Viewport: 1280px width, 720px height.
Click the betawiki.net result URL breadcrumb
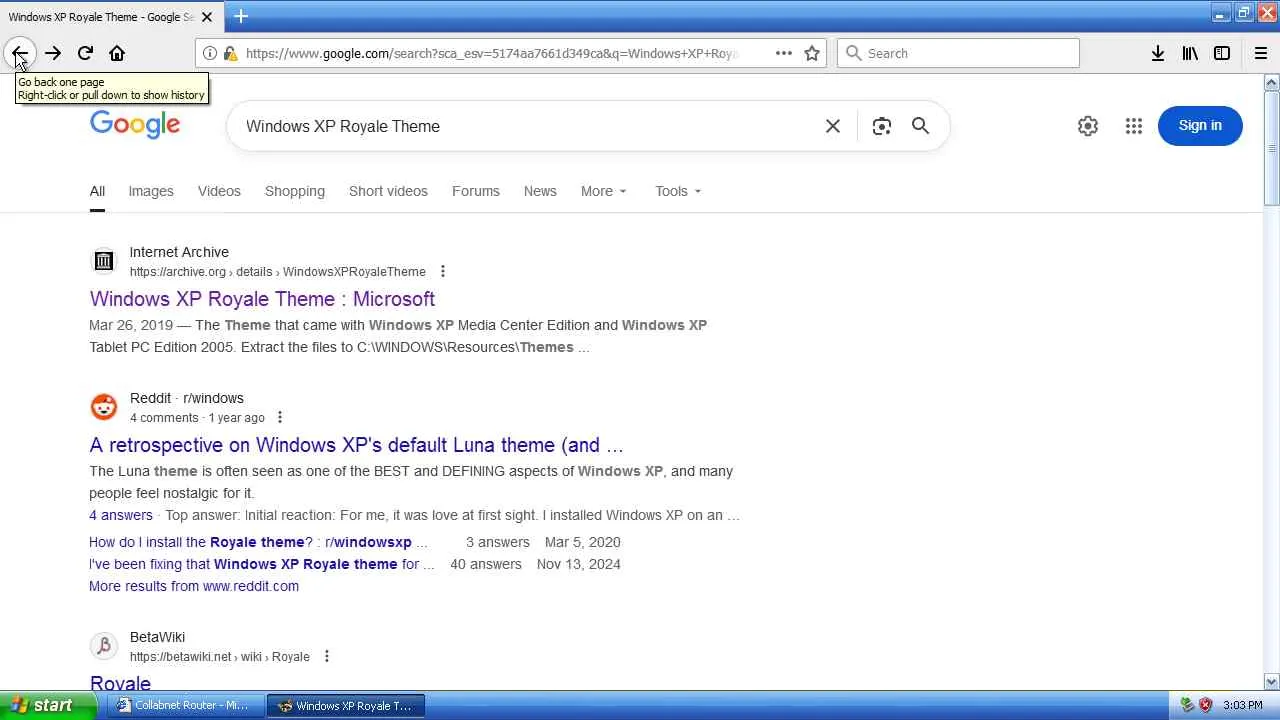point(220,657)
